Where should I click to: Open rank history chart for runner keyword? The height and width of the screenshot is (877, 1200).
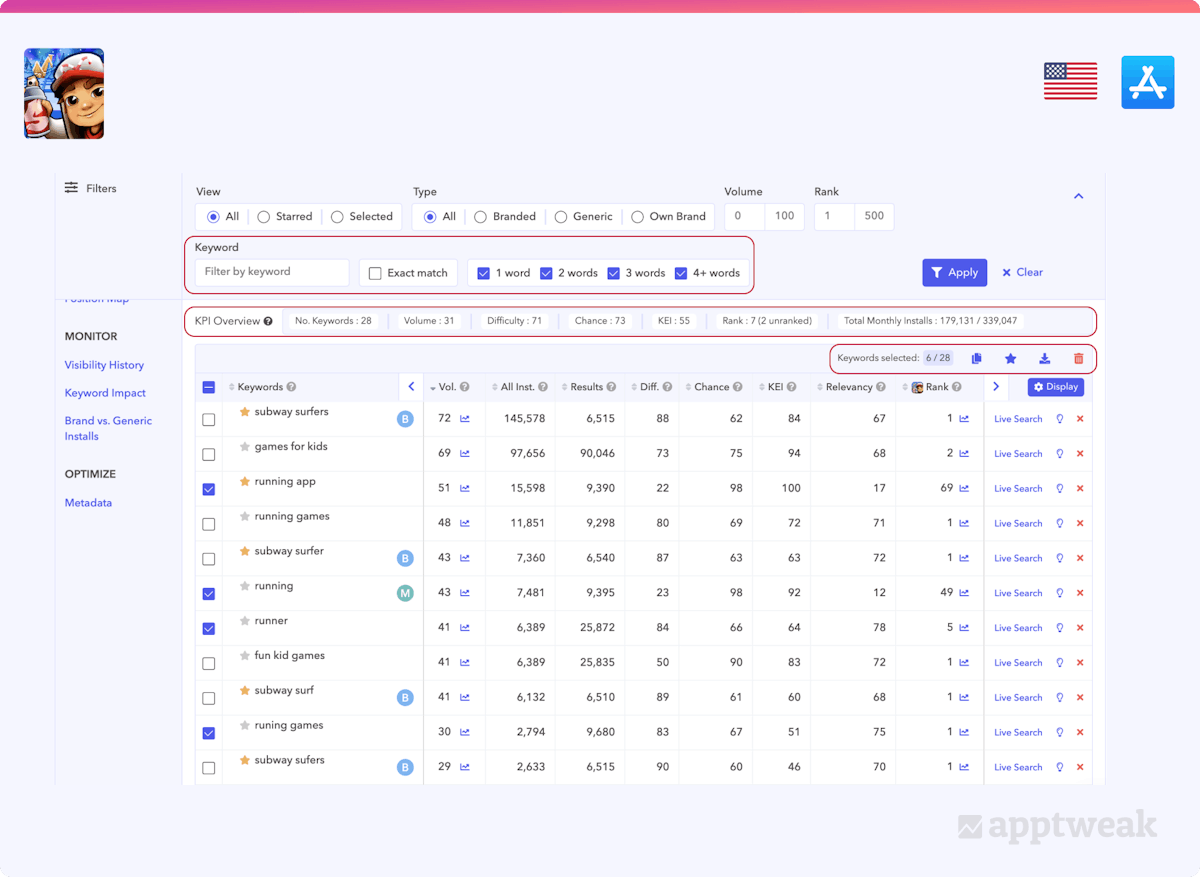coord(964,628)
